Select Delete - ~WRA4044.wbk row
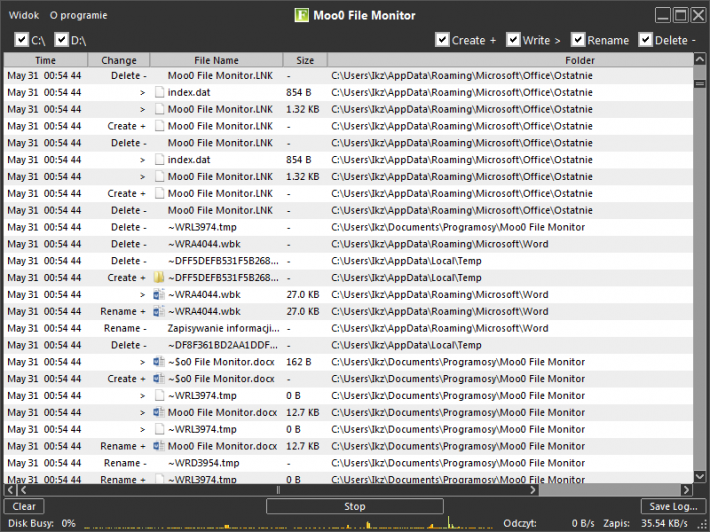Viewport: 710px width, 532px height. click(348, 244)
